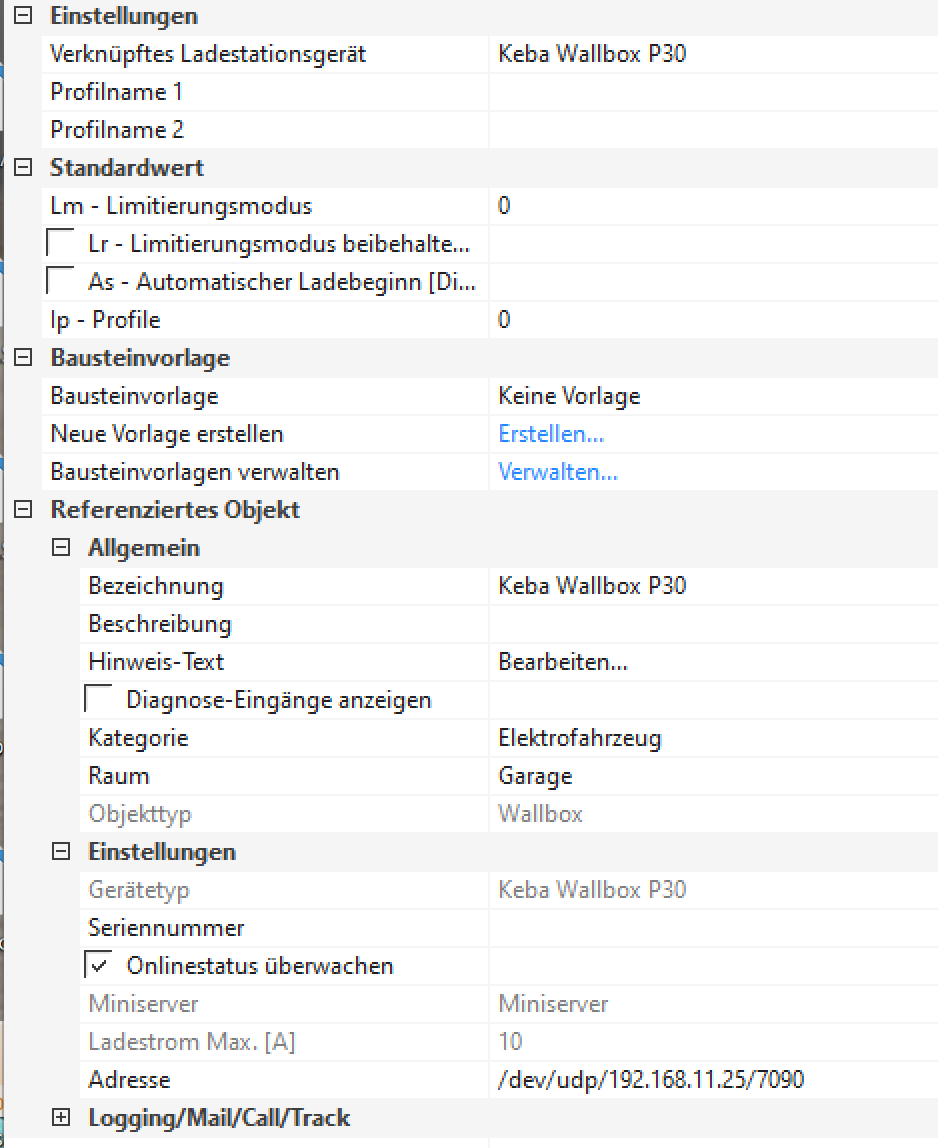
Task: Expand the Logging/Mail/Call/Track section
Action: pyautogui.click(x=62, y=1118)
